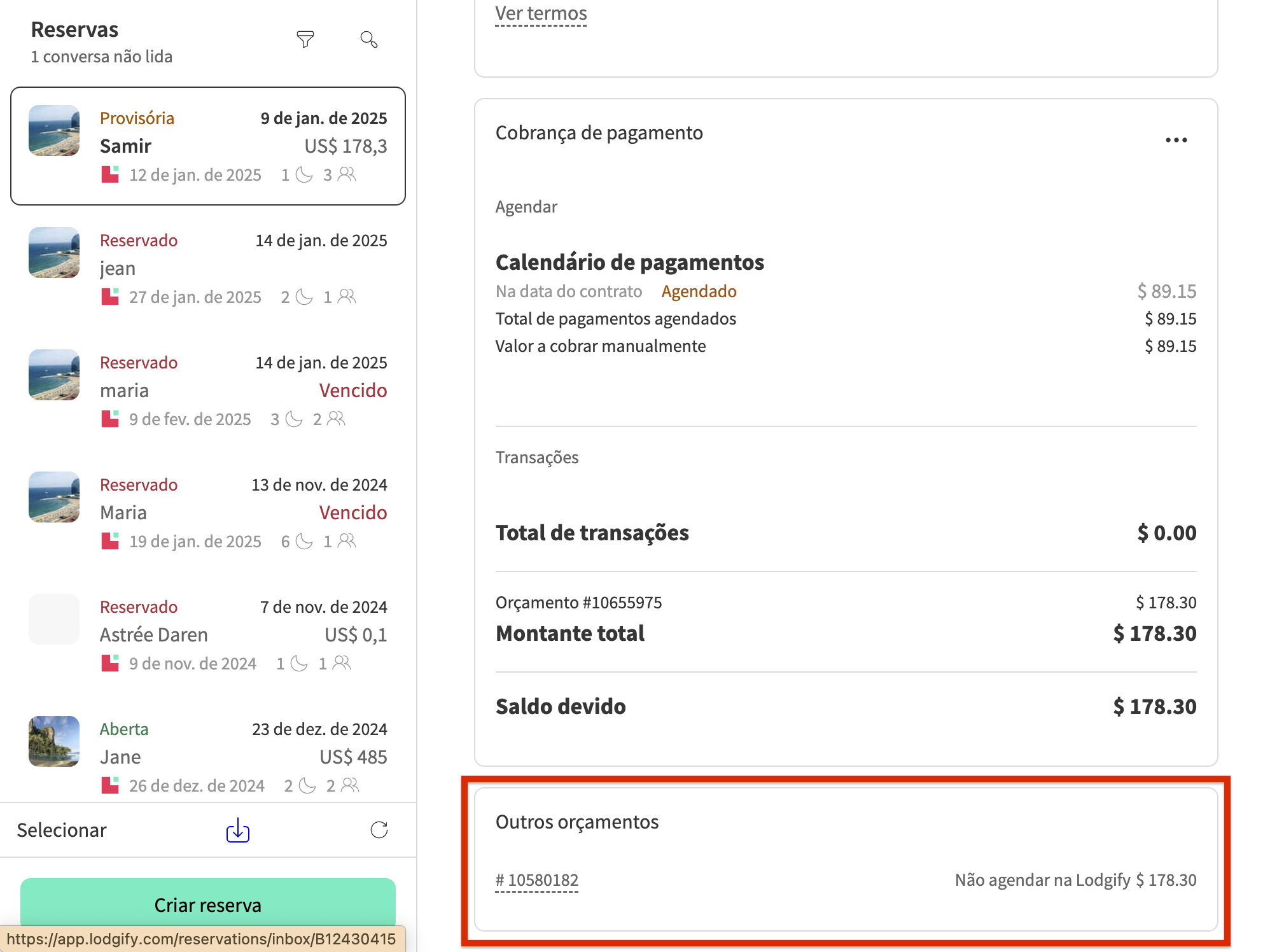The height and width of the screenshot is (952, 1284).
Task: Select the Samir reservation card
Action: pyautogui.click(x=208, y=146)
